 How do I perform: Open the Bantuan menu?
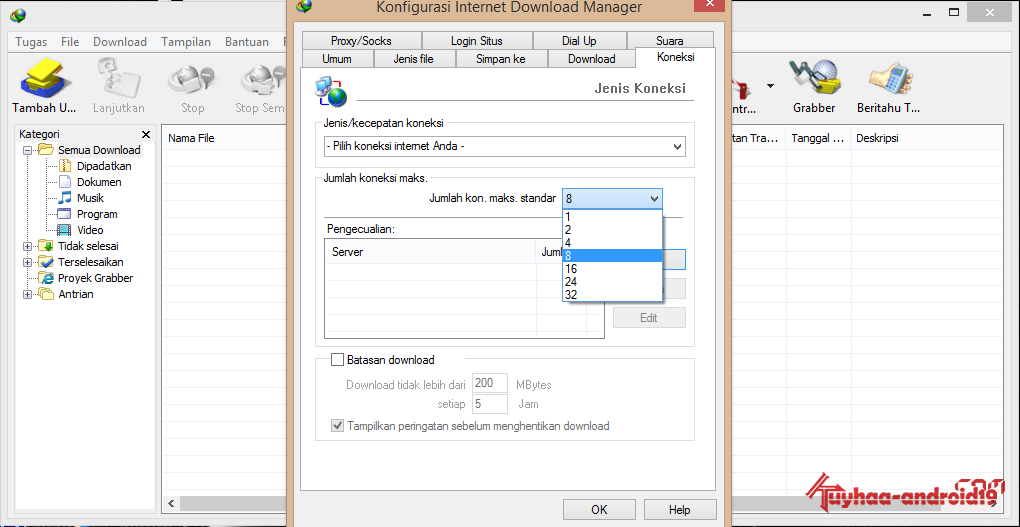coord(247,42)
